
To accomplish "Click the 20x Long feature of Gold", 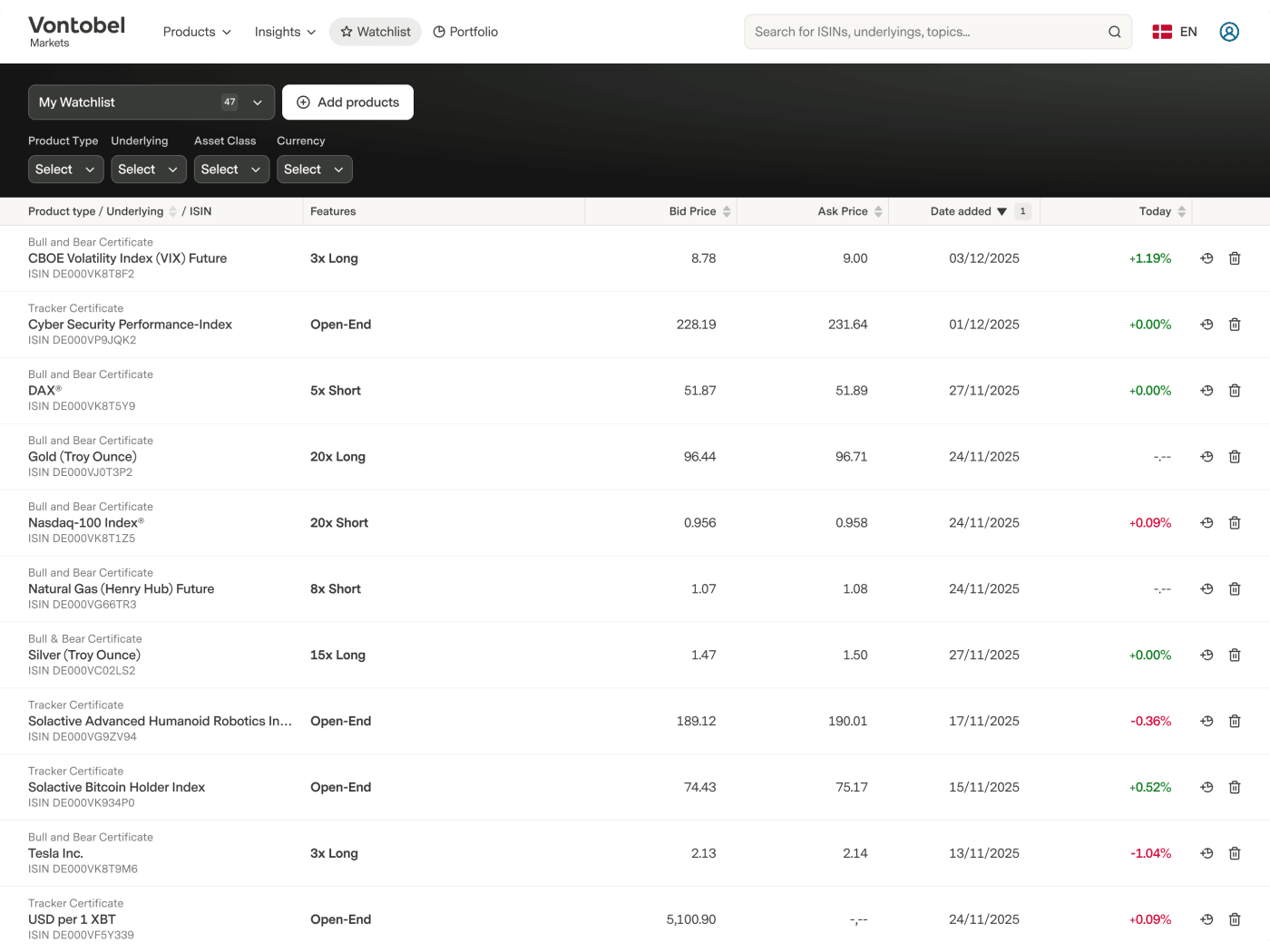I will pyautogui.click(x=337, y=457).
